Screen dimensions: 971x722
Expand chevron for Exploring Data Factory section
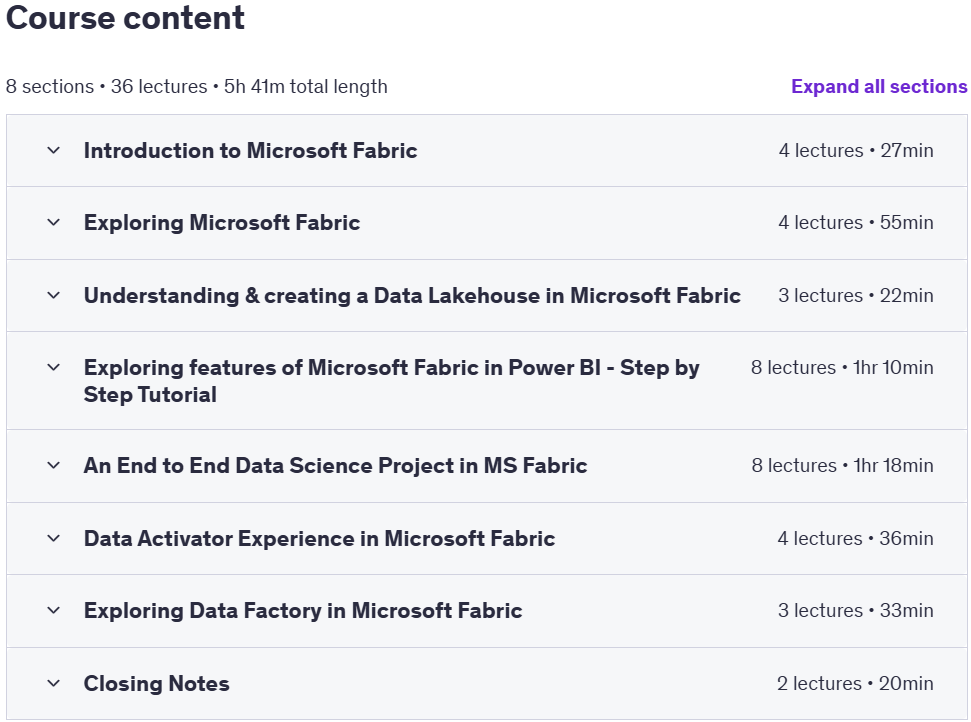(54, 610)
